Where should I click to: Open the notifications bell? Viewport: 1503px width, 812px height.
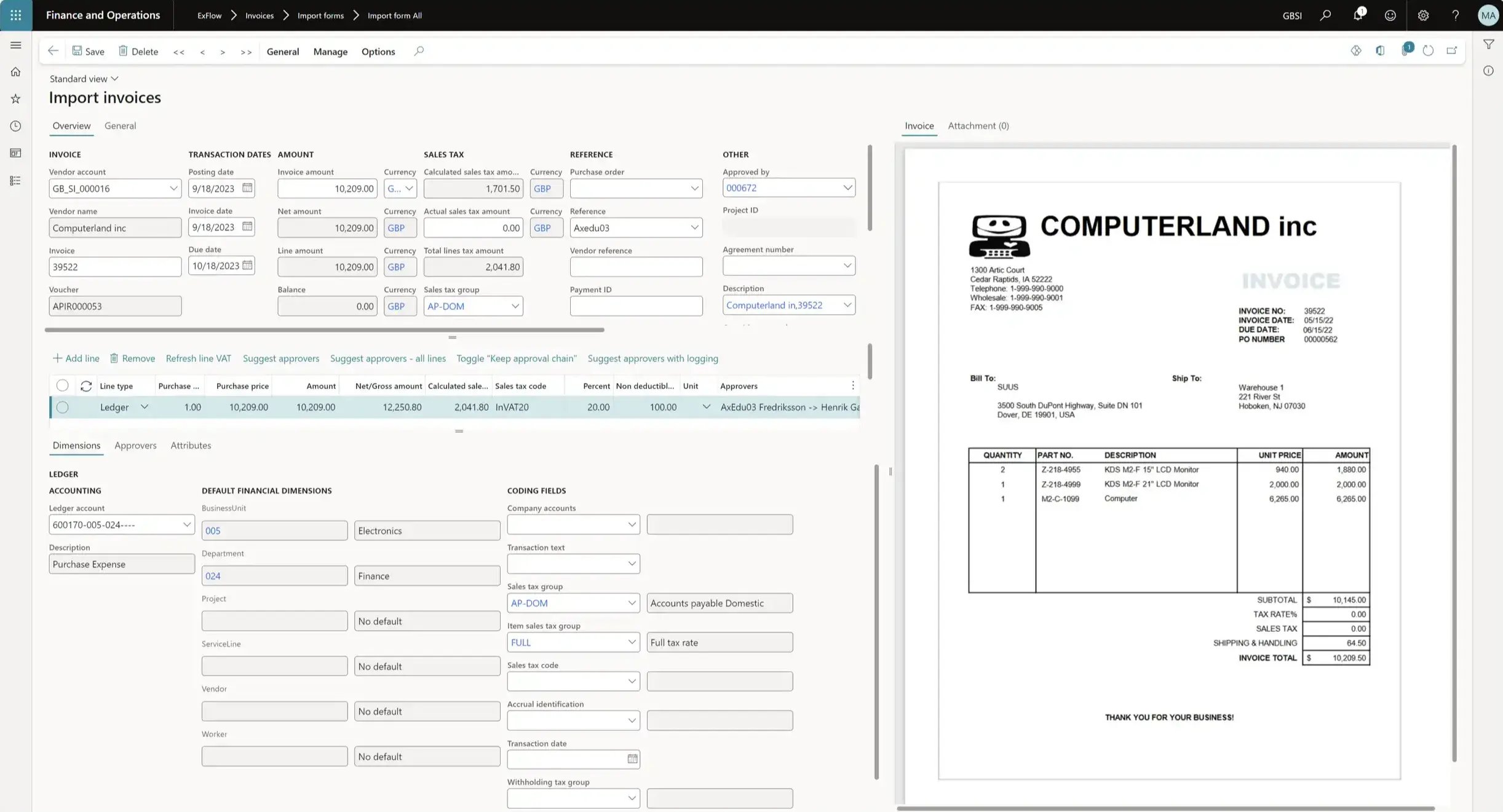(1358, 15)
